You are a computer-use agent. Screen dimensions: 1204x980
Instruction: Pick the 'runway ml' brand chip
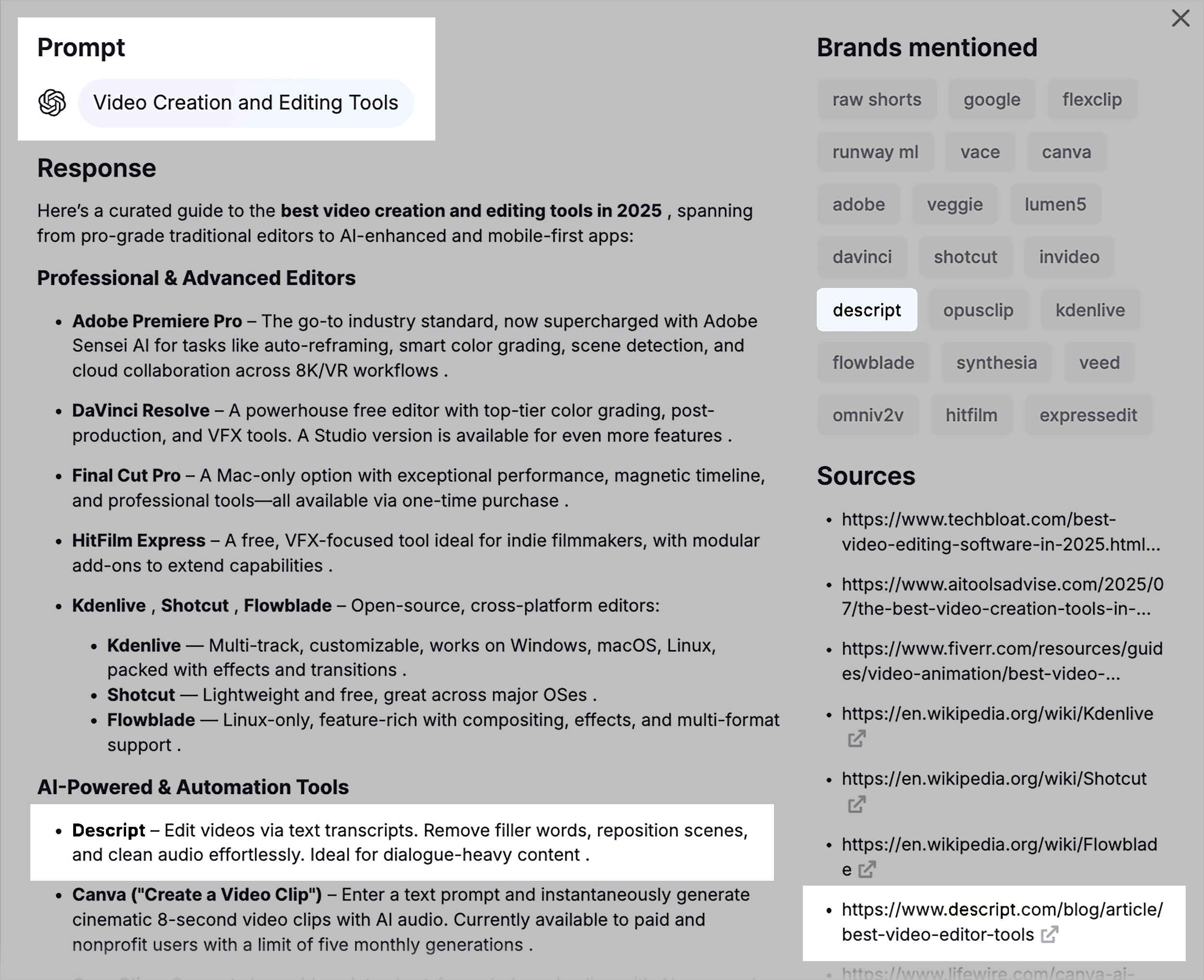click(x=875, y=153)
